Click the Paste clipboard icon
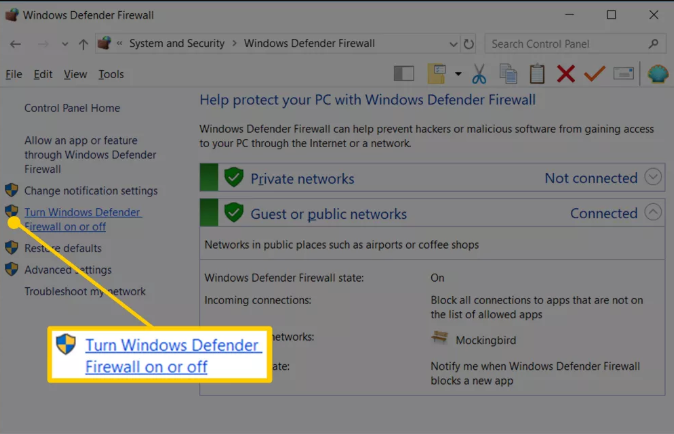The width and height of the screenshot is (674, 434). 537,73
